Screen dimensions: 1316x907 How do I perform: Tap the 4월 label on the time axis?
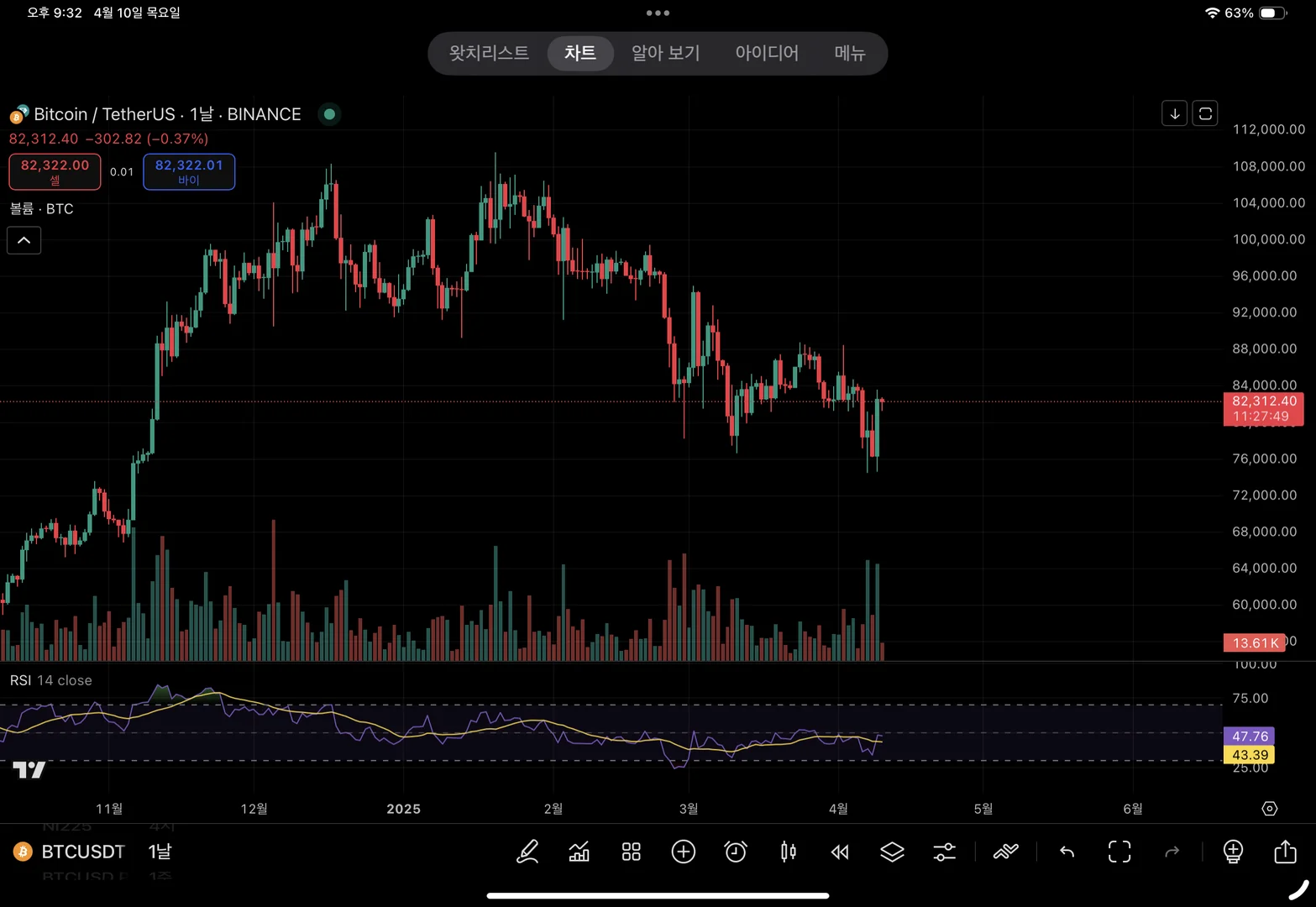[838, 809]
